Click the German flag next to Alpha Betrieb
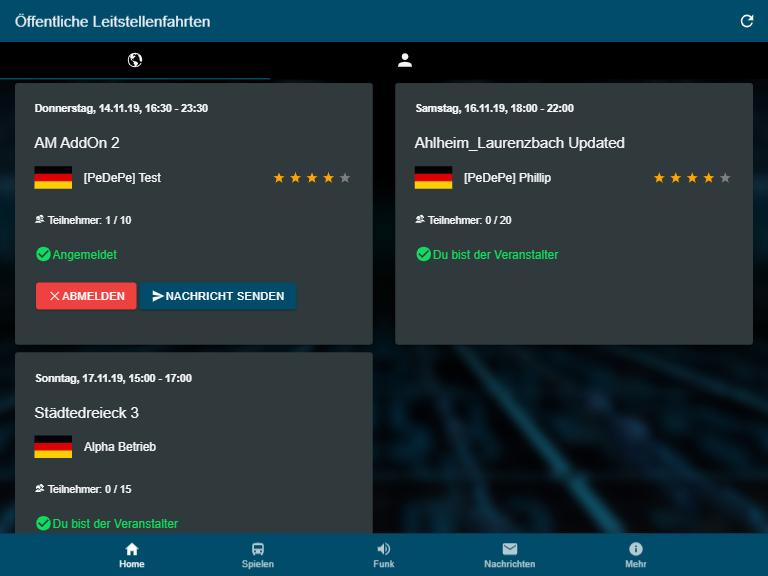This screenshot has height=576, width=768. click(x=53, y=447)
